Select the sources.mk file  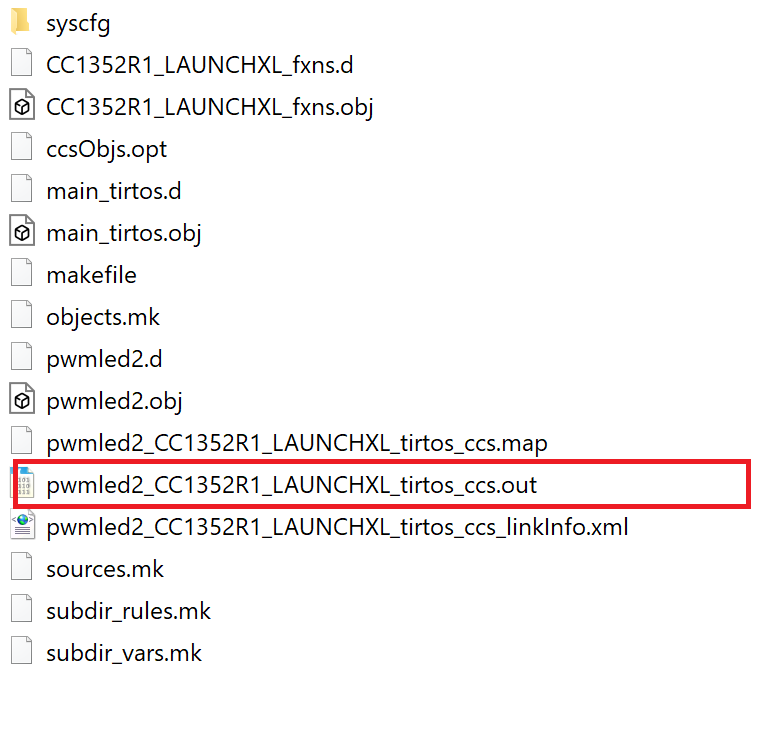click(x=105, y=569)
